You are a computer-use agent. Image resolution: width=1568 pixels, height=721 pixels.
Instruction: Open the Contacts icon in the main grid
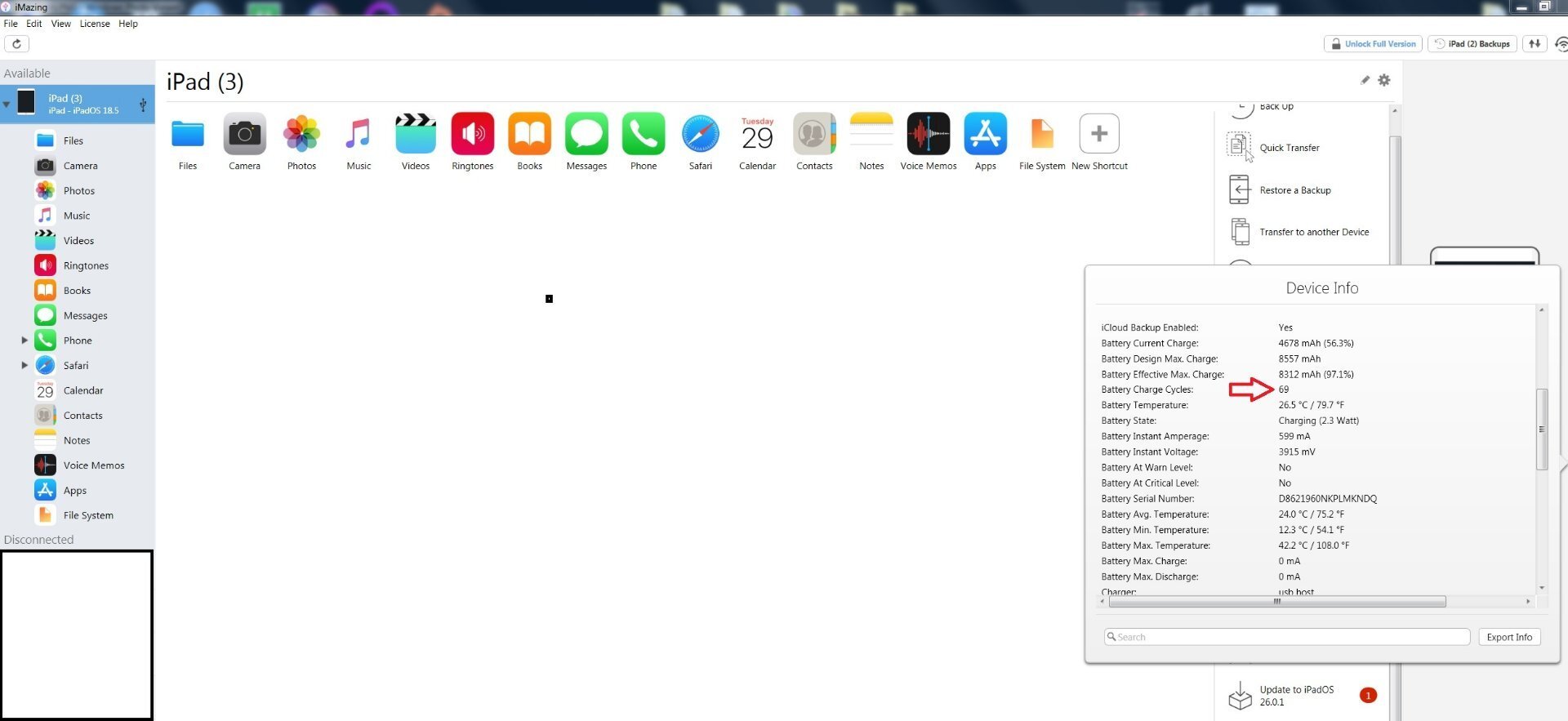tap(814, 134)
